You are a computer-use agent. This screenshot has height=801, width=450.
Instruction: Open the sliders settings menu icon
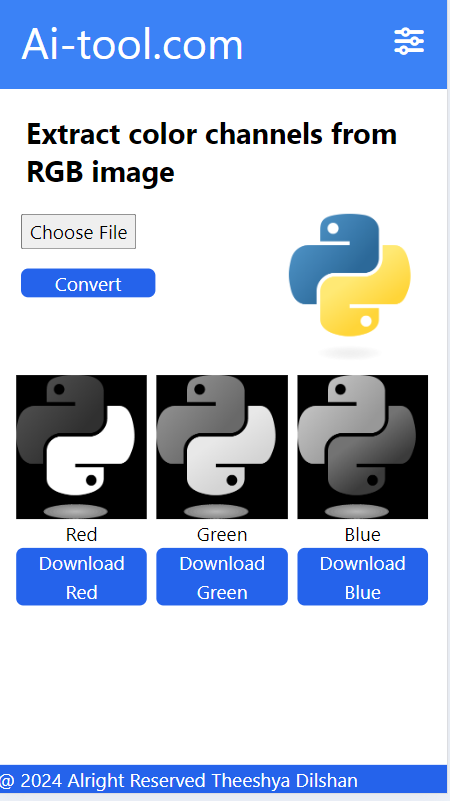point(409,41)
